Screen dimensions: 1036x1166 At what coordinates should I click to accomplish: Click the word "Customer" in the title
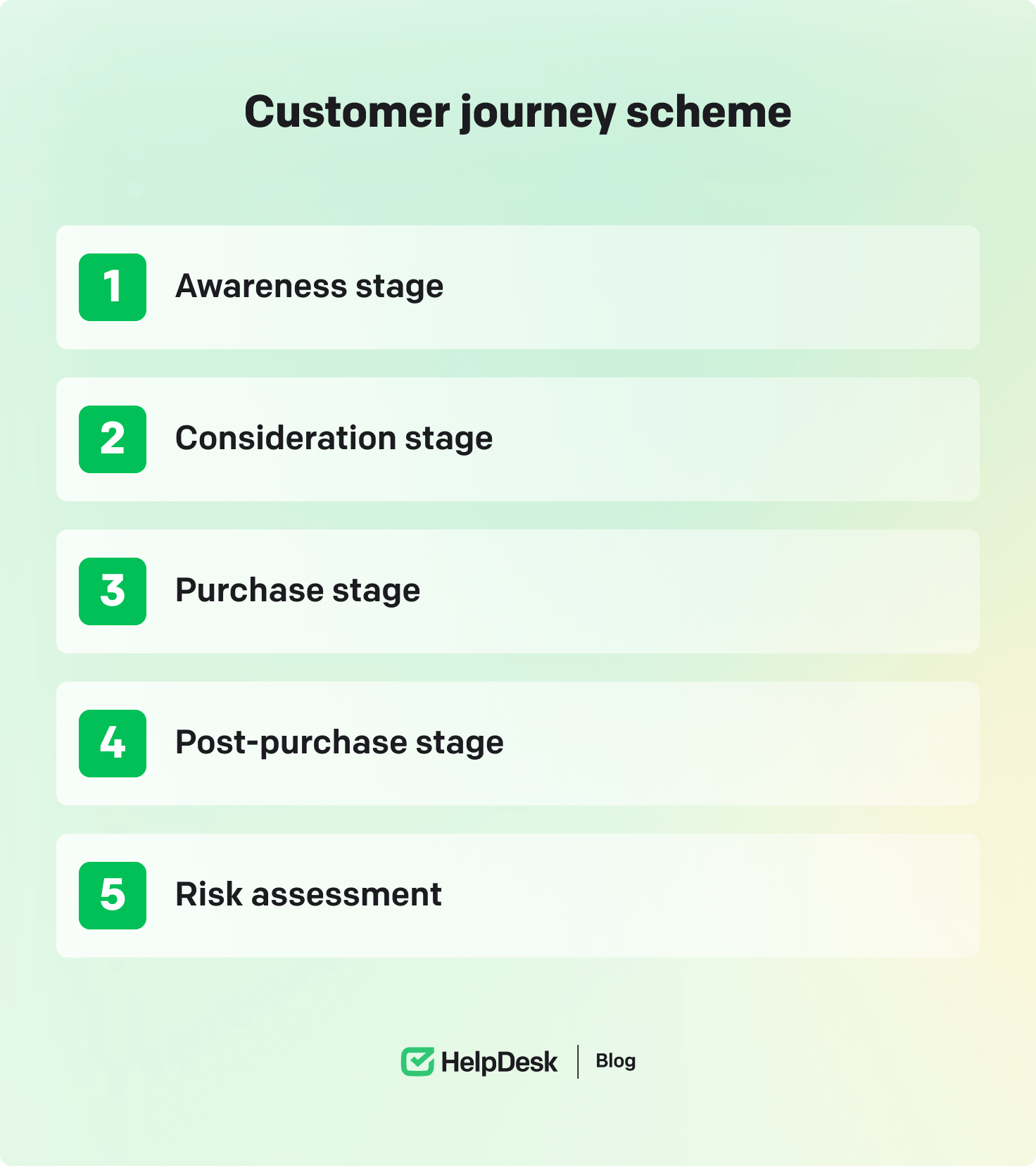click(347, 112)
